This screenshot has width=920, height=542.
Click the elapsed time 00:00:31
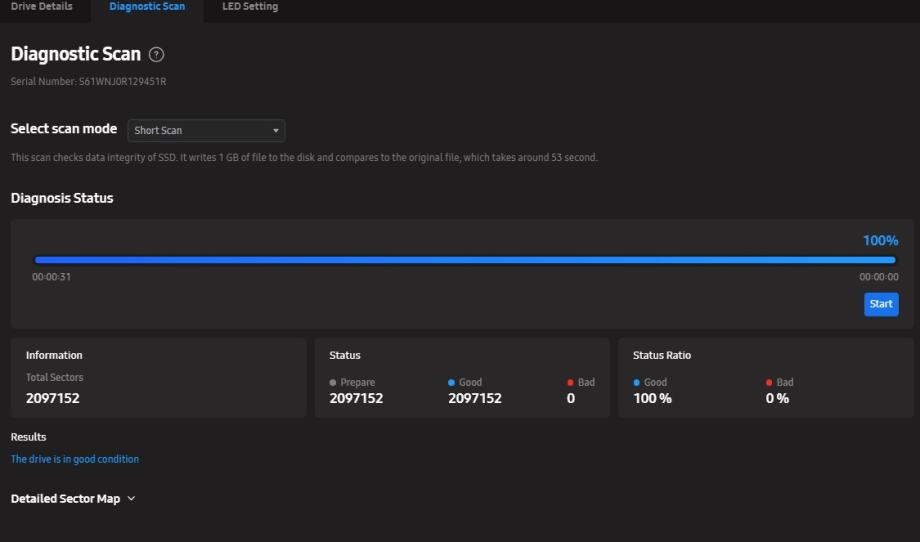tap(51, 277)
